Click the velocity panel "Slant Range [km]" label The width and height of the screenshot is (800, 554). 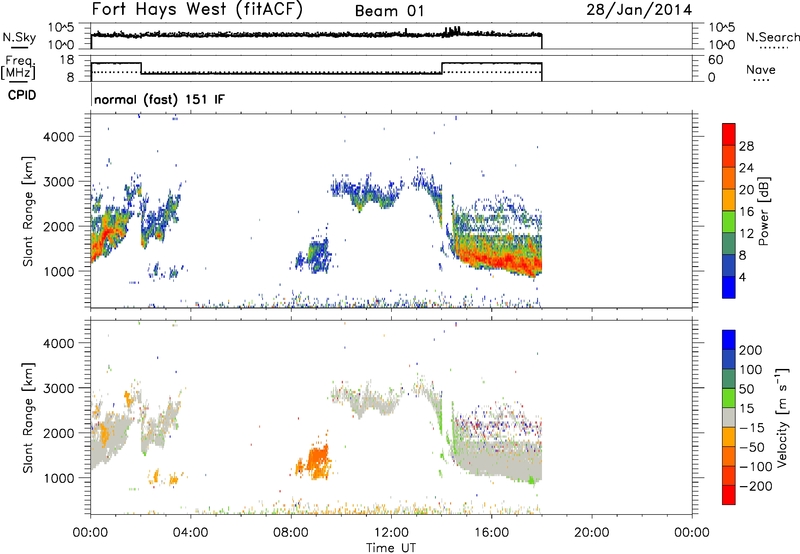coord(28,417)
